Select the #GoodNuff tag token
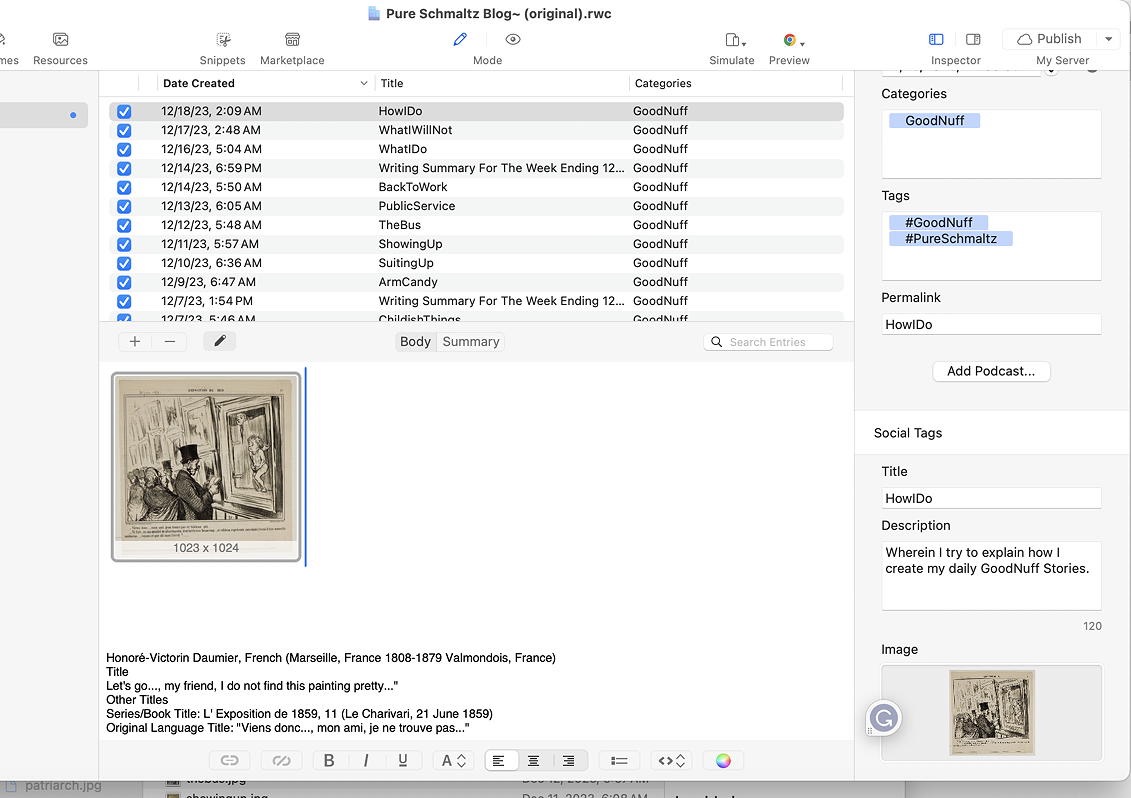The width and height of the screenshot is (1131, 798). pos(938,222)
